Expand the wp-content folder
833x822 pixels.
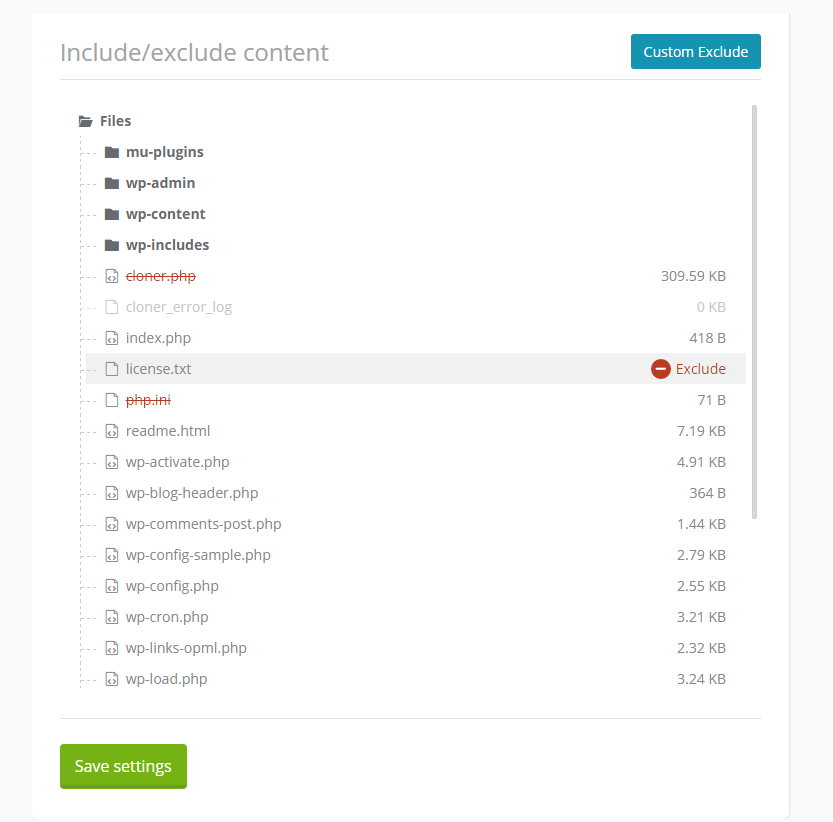(165, 214)
